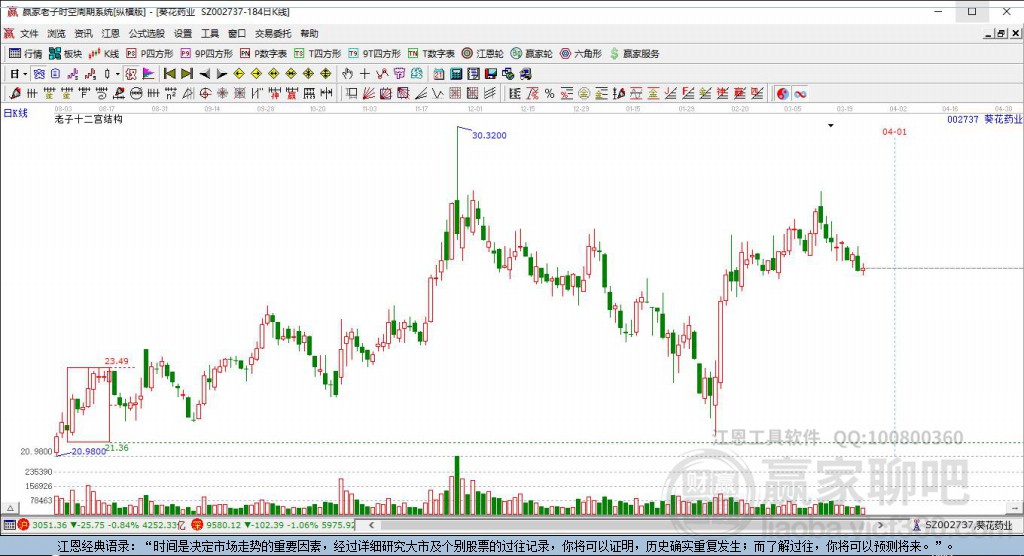Click the SZ002737 status bar label
This screenshot has height=556, width=1024.
coord(968,525)
